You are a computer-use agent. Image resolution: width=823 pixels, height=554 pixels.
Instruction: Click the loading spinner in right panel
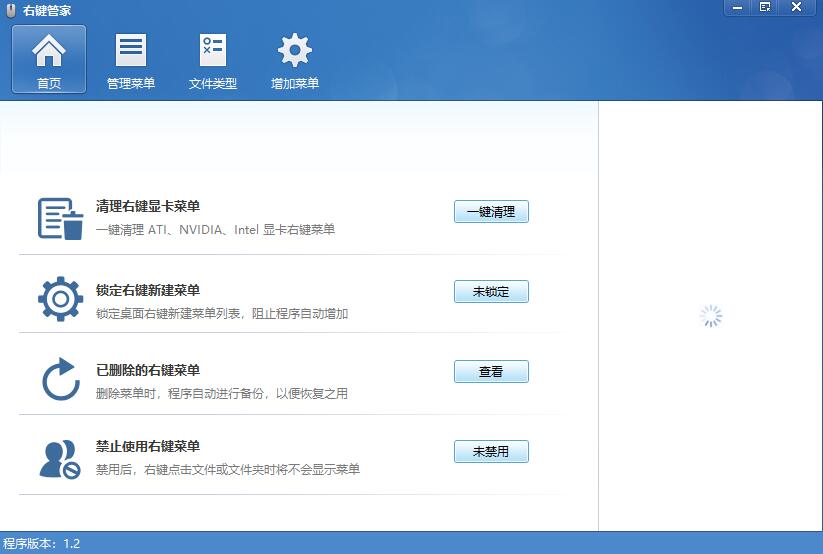710,316
